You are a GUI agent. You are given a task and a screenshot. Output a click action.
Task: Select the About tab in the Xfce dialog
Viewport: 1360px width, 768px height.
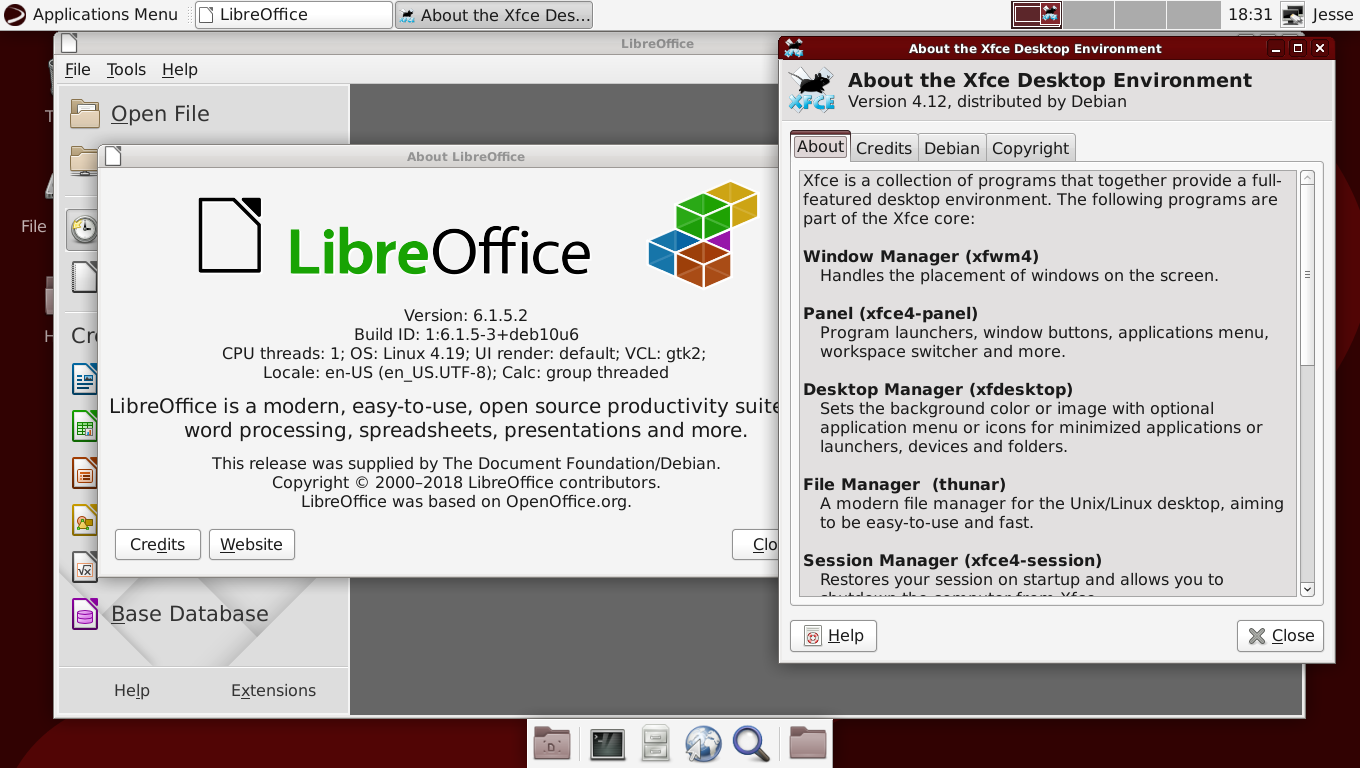(x=820, y=146)
